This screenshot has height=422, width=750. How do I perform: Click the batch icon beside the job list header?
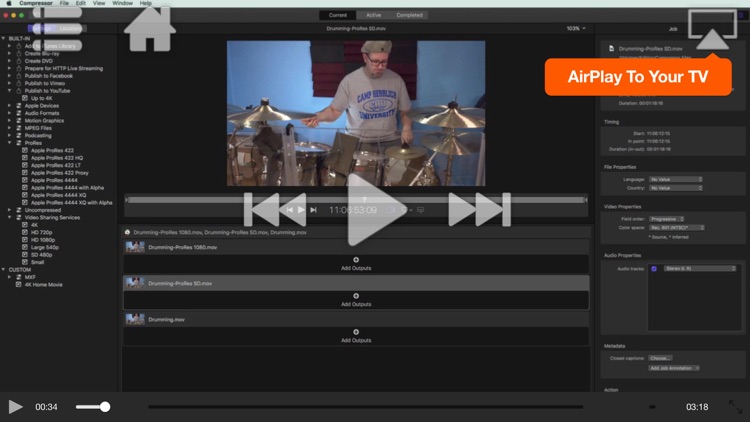tap(127, 232)
